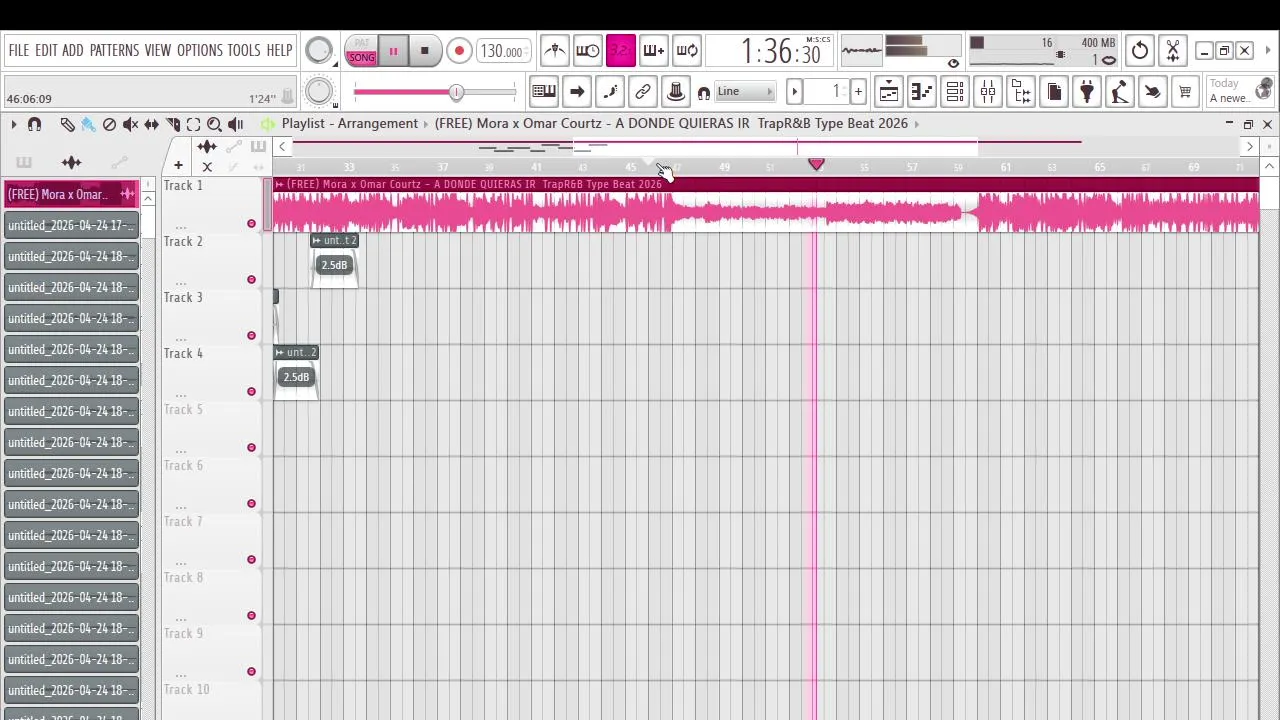Open the playlist menu arrow
This screenshot has height=720, width=1280.
point(13,124)
